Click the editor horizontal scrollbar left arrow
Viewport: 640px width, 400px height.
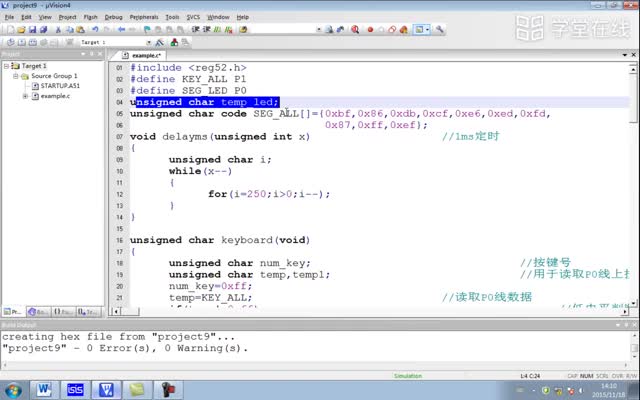(x=116, y=312)
